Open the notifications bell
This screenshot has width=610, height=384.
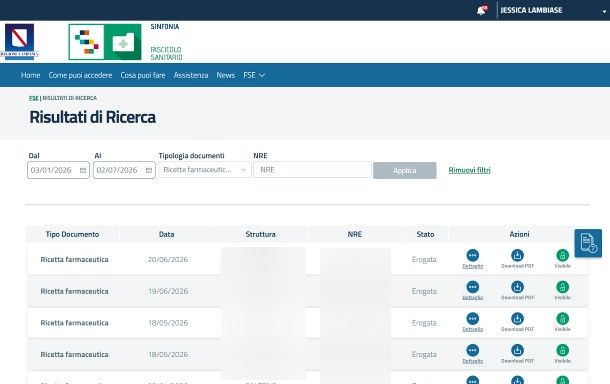482,10
